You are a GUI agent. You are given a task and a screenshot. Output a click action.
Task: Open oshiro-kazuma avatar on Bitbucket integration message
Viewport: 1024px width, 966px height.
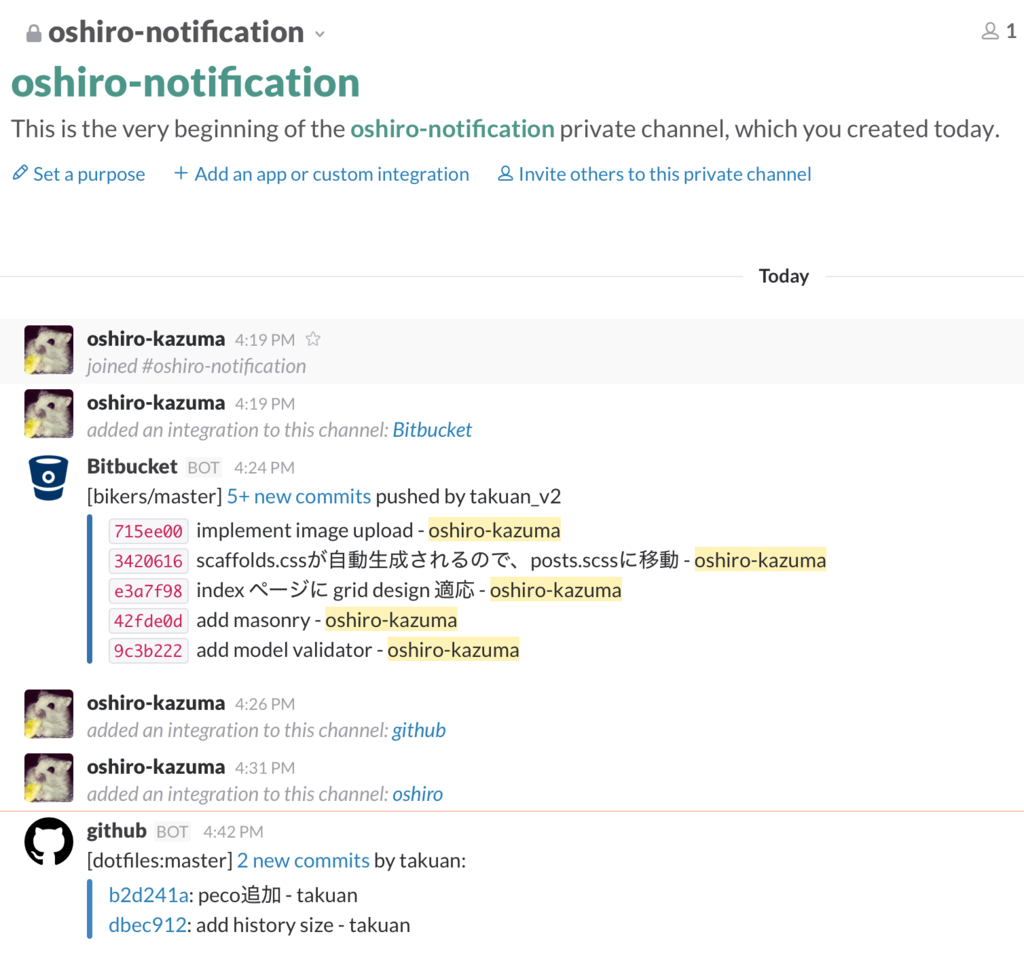pos(49,413)
